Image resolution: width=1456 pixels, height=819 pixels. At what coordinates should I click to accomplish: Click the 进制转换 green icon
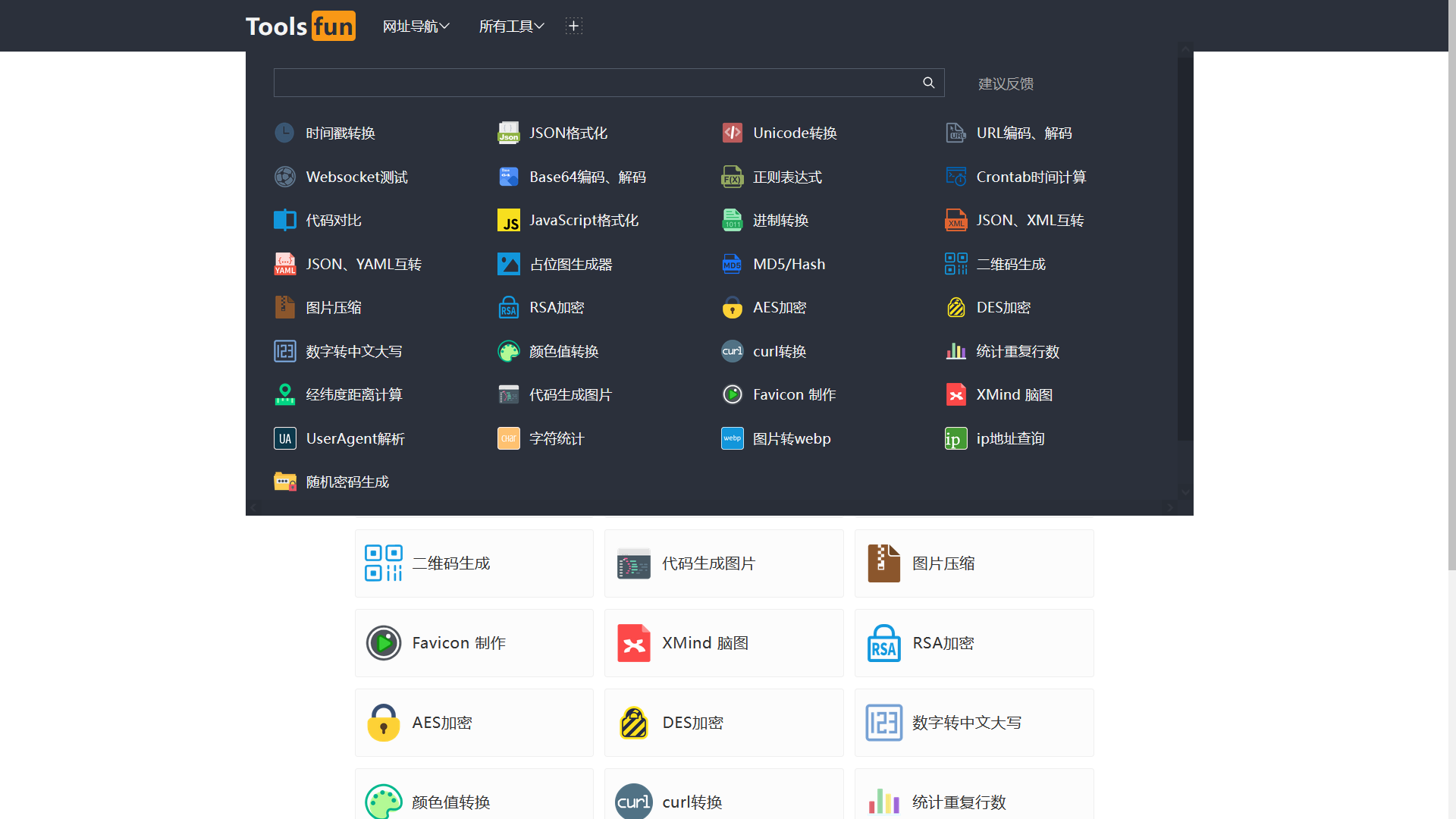[732, 220]
